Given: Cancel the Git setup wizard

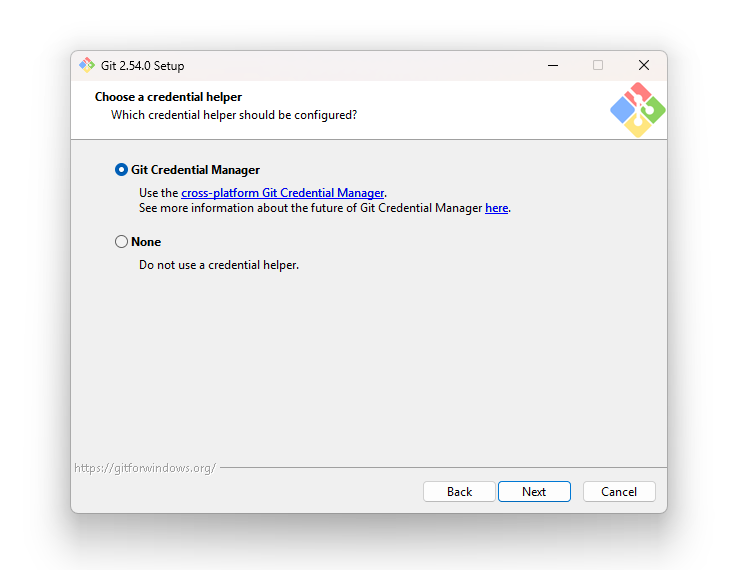Looking at the screenshot, I should (619, 492).
